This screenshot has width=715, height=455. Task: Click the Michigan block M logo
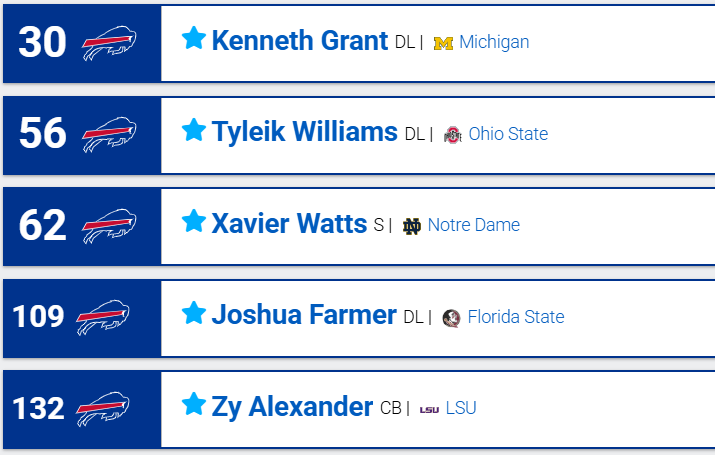pyautogui.click(x=443, y=43)
